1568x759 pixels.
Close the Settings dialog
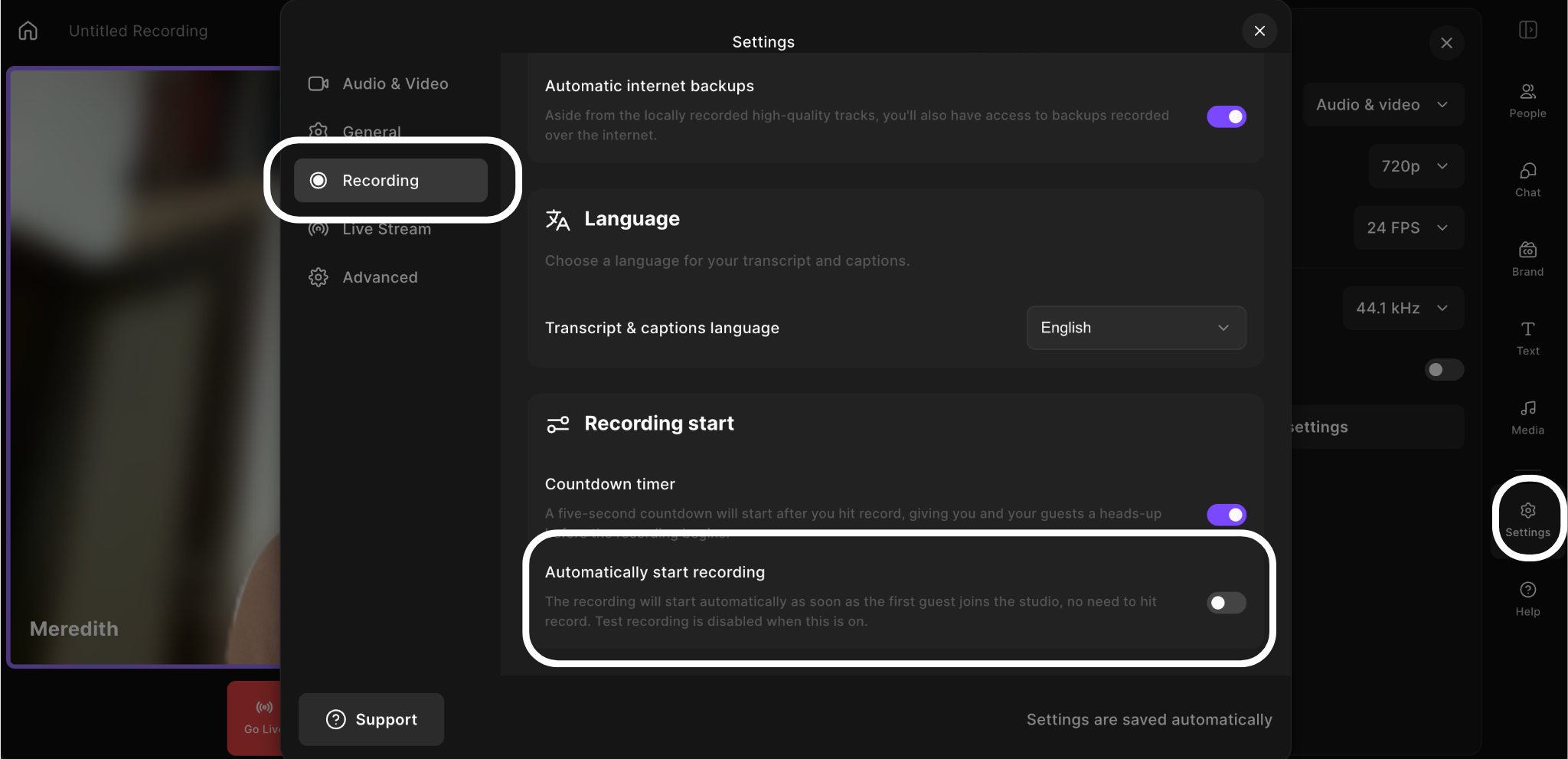(x=1259, y=31)
